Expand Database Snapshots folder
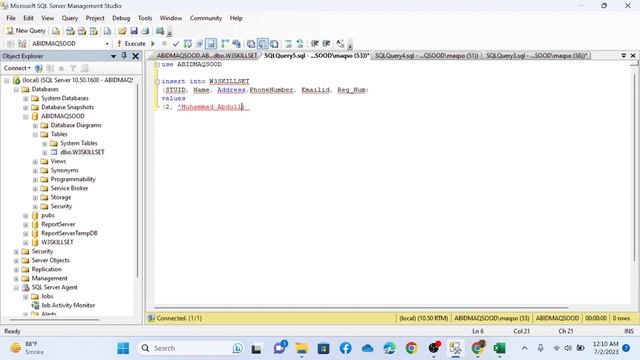The height and width of the screenshot is (360, 640). click(x=26, y=107)
